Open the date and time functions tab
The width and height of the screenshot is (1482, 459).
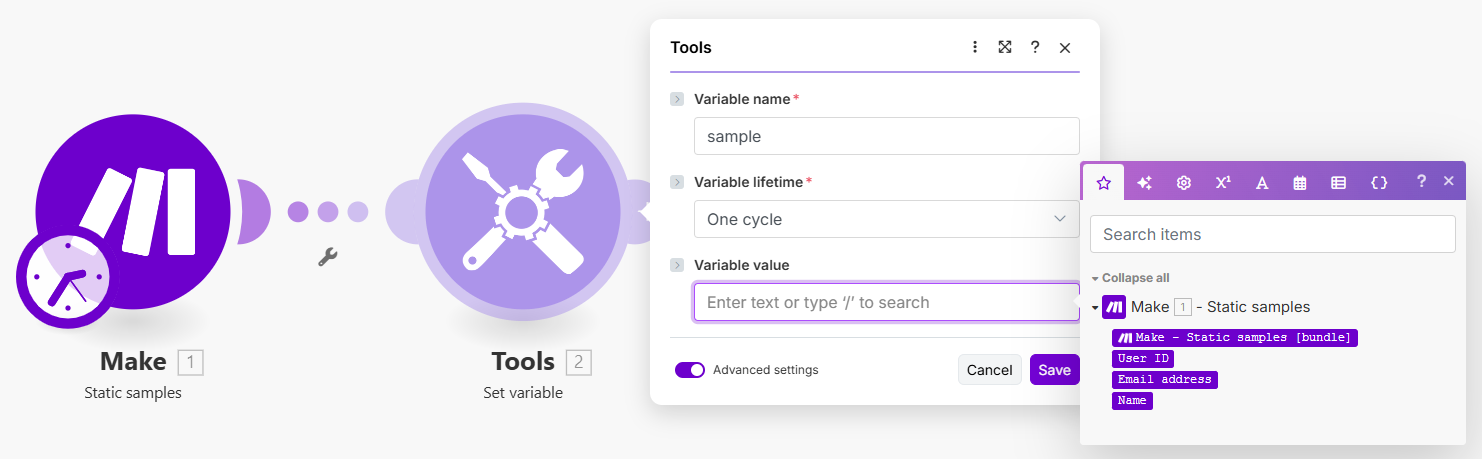coord(1300,182)
